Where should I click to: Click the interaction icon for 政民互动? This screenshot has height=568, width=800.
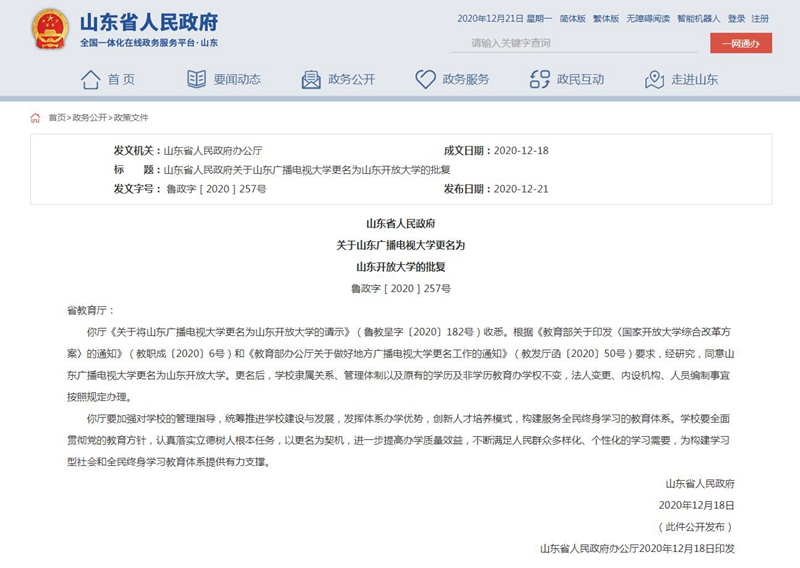click(540, 80)
